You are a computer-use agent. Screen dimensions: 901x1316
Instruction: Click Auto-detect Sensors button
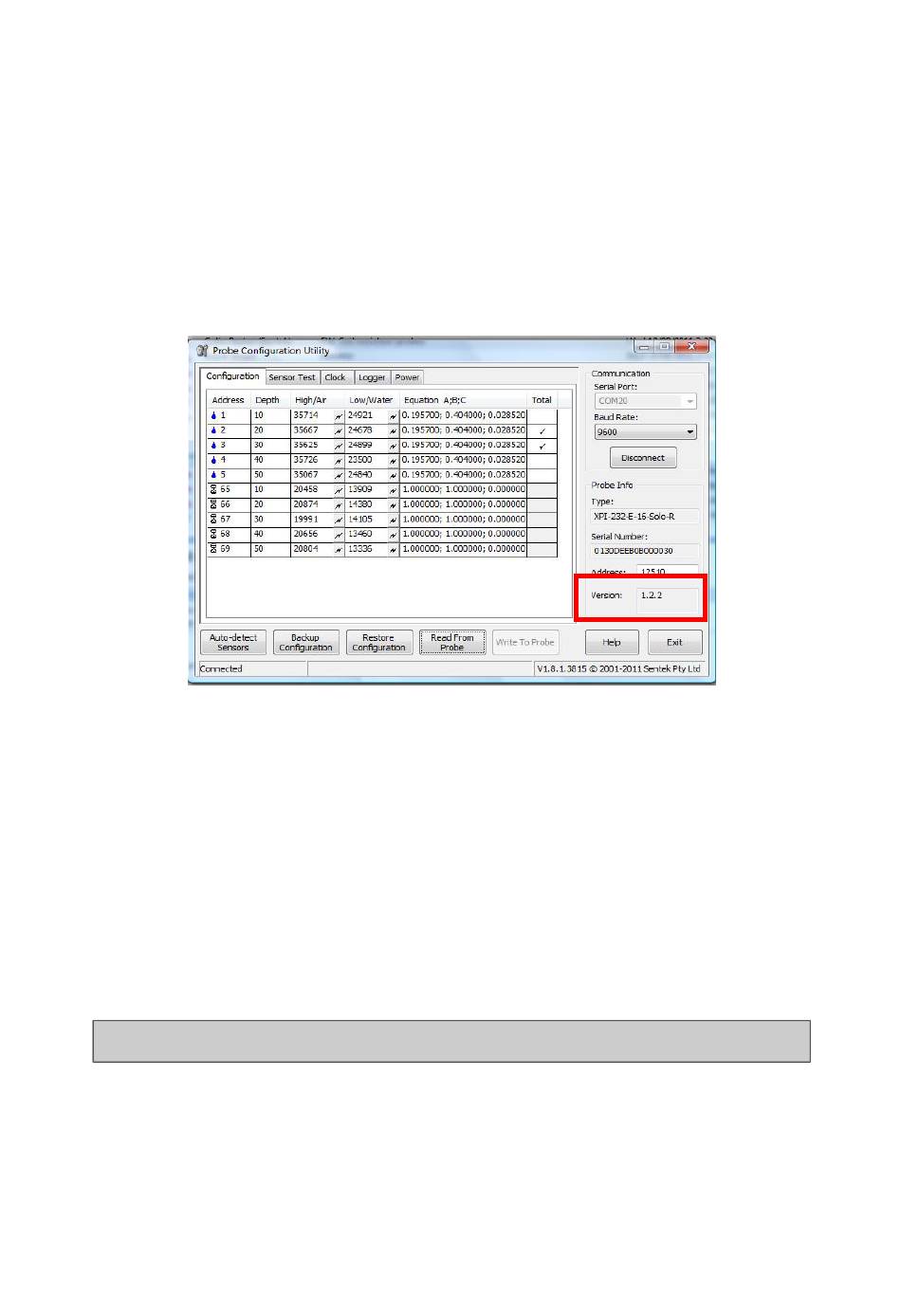pyautogui.click(x=233, y=643)
